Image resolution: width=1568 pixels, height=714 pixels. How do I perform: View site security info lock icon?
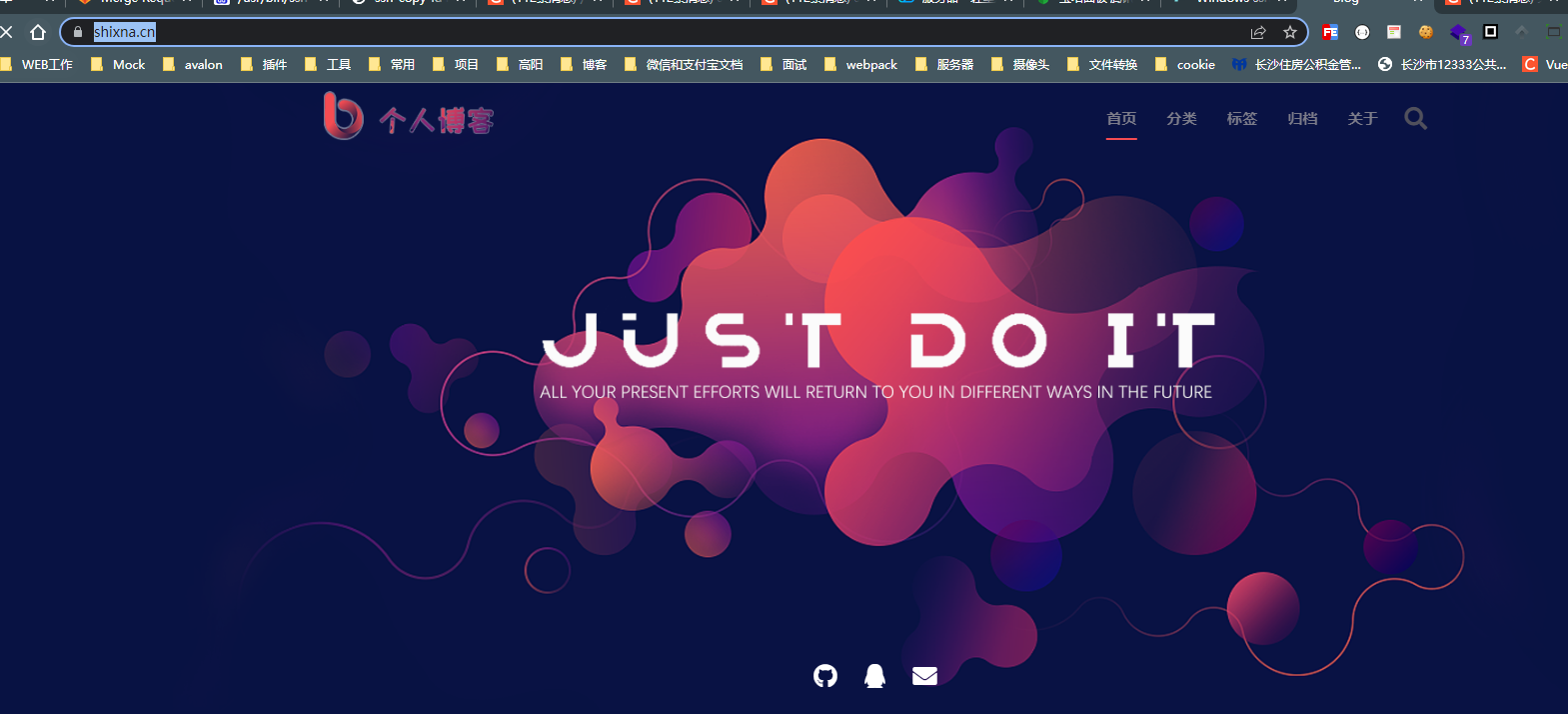78,32
